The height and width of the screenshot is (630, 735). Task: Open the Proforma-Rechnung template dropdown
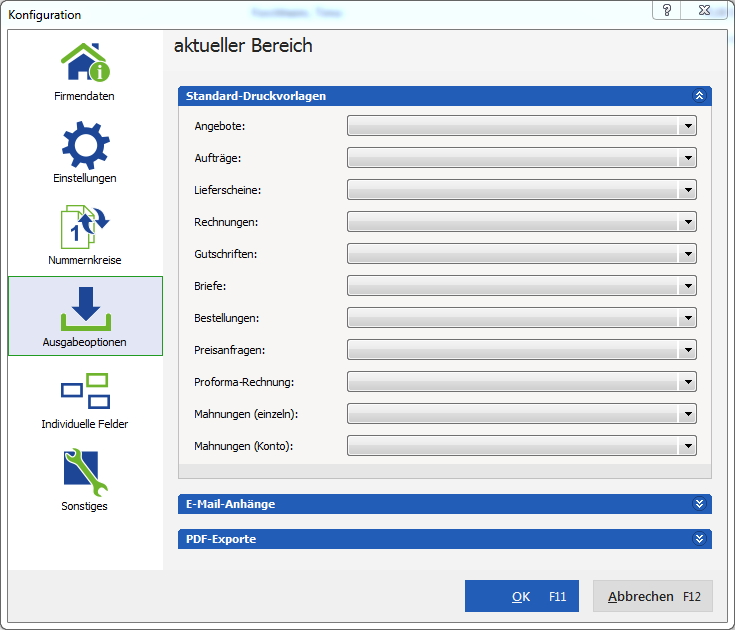click(x=522, y=382)
